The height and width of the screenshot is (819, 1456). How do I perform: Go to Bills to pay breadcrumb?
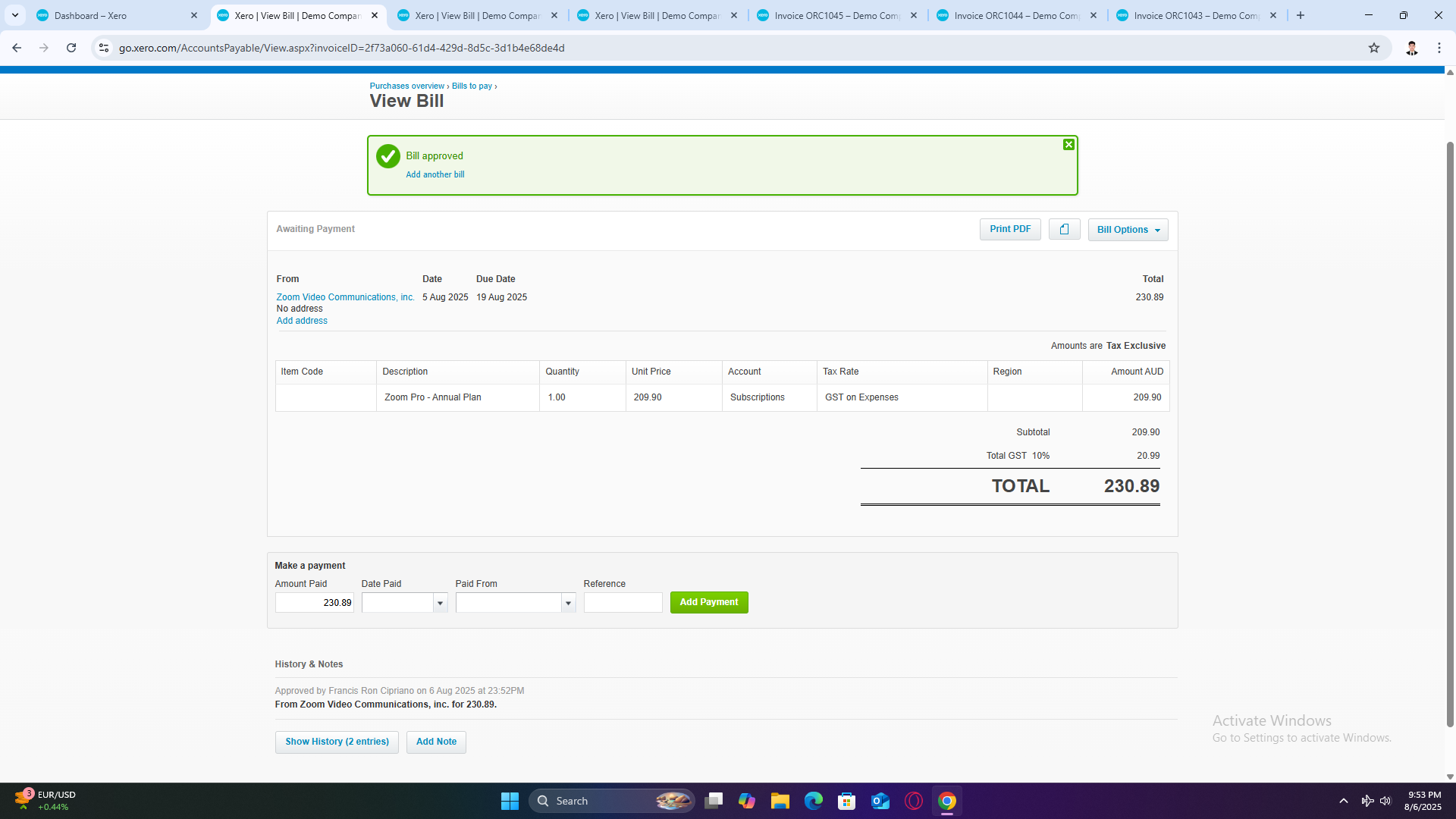tap(472, 86)
